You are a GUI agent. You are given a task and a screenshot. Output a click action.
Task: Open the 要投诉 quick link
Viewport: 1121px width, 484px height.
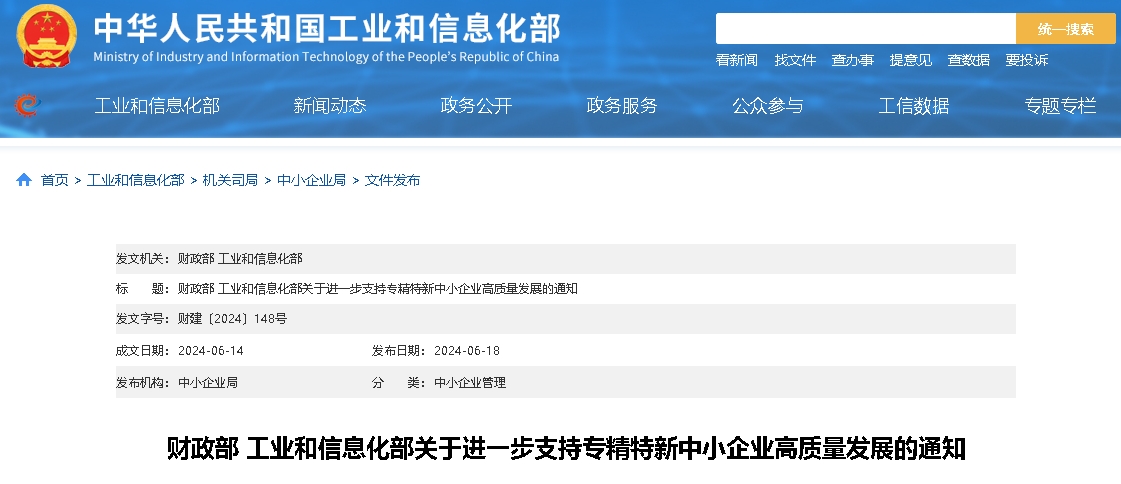coord(1027,60)
